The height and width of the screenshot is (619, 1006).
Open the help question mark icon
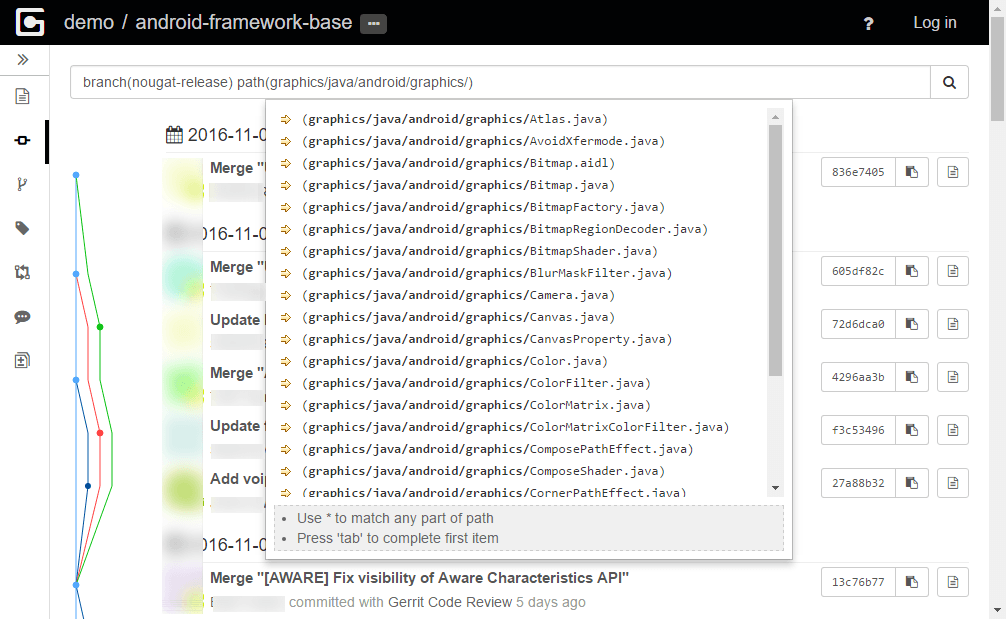click(868, 22)
